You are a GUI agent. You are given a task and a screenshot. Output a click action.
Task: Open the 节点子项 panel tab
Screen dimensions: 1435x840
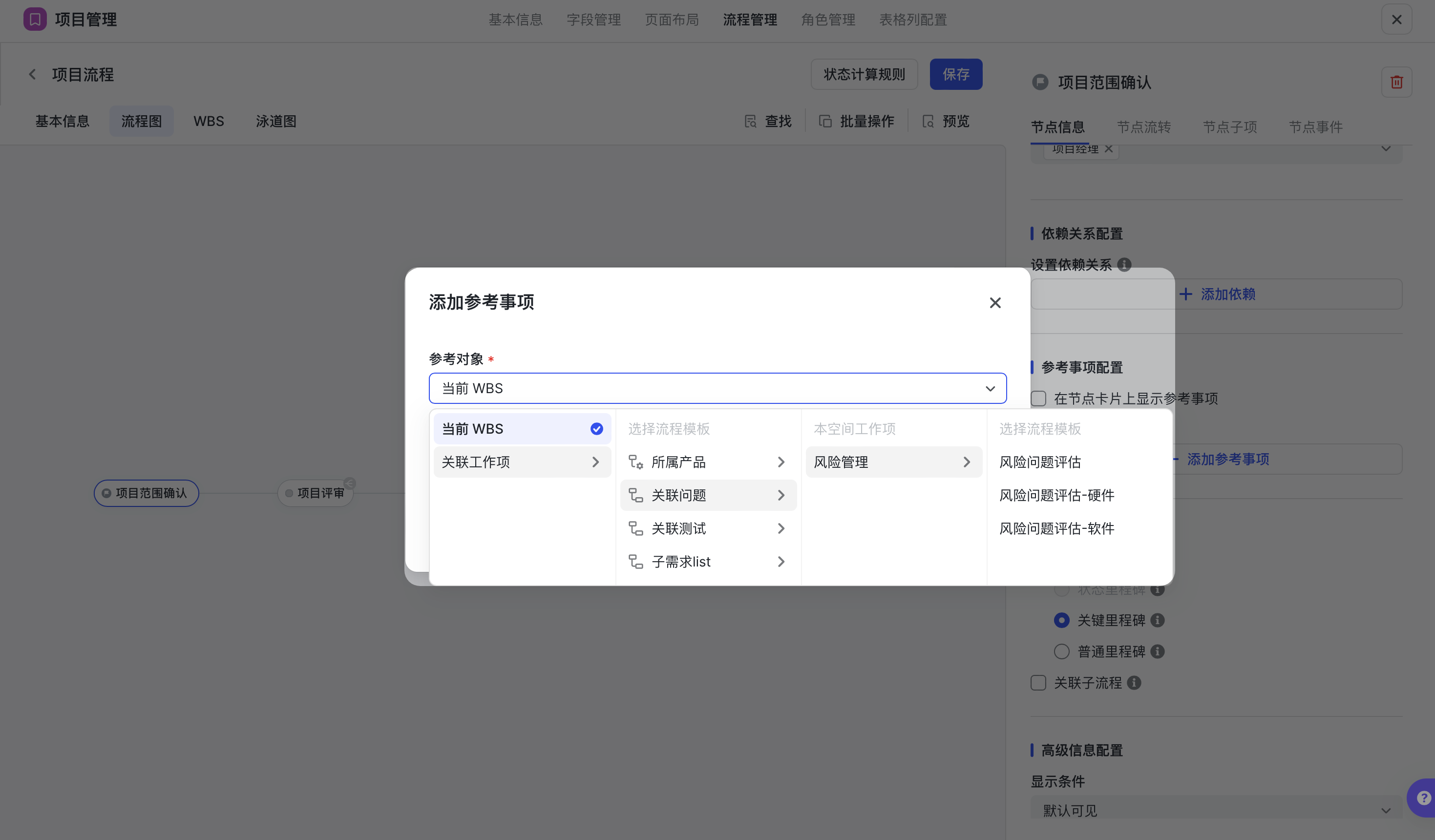pyautogui.click(x=1229, y=127)
